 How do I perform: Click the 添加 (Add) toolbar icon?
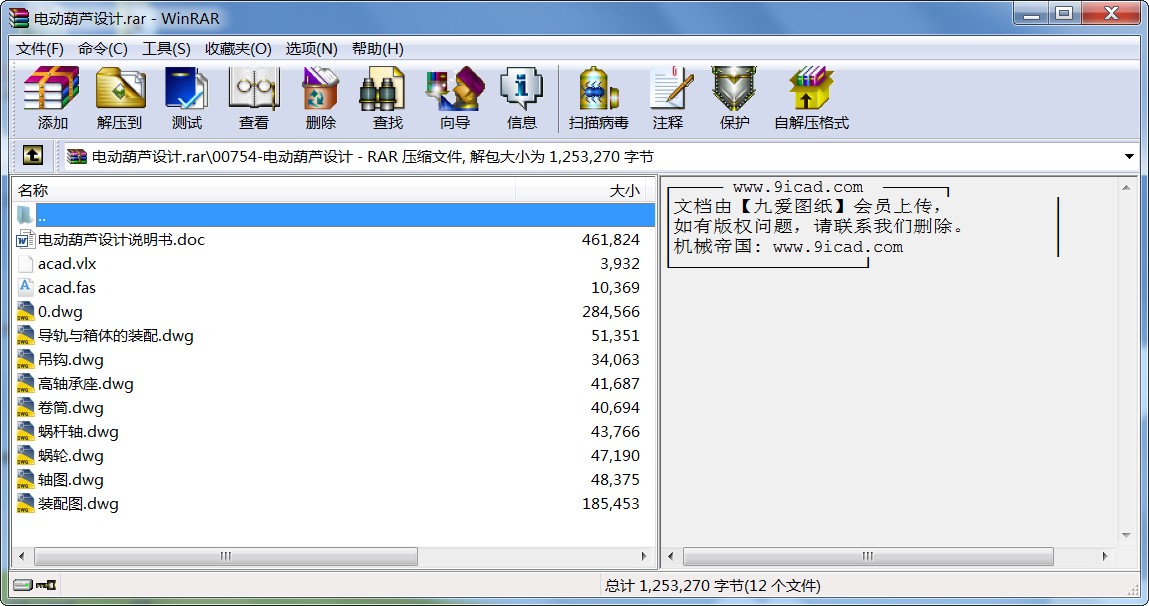(x=51, y=89)
